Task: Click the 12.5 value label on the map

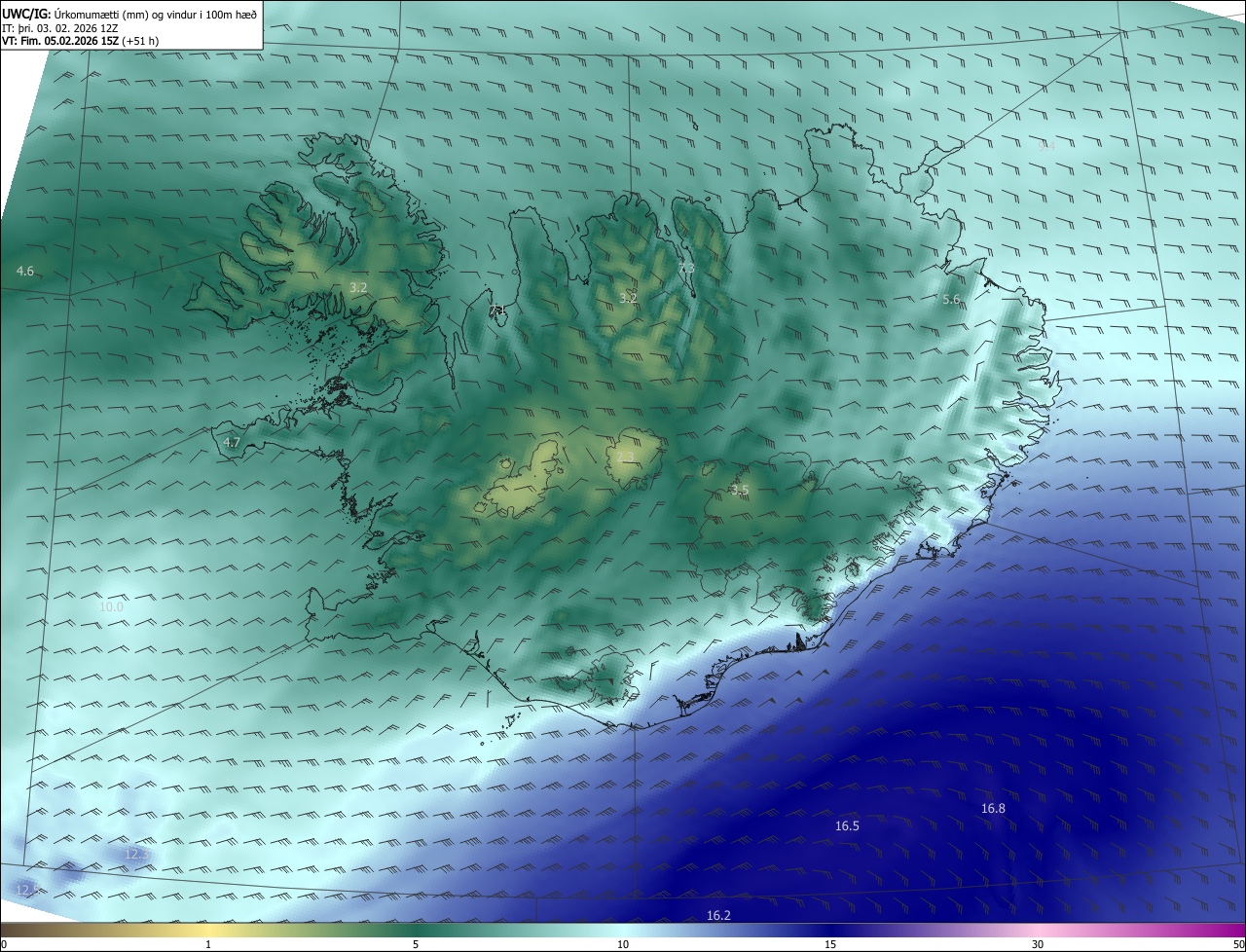Action: pos(27,890)
